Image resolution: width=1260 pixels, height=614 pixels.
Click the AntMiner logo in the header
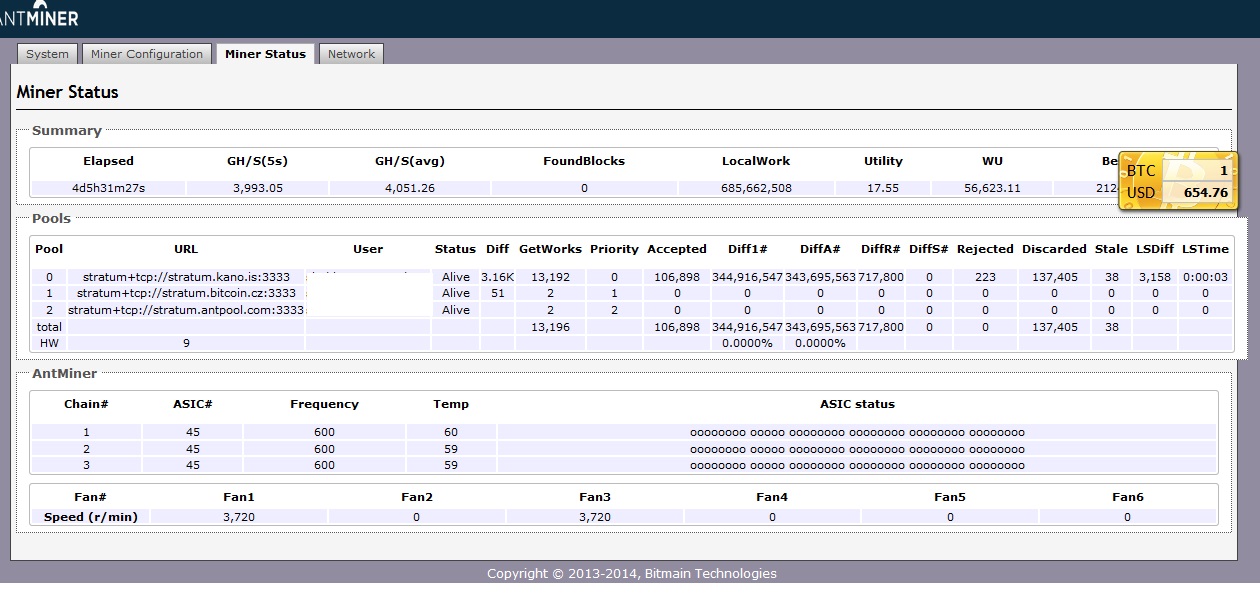pyautogui.click(x=40, y=17)
